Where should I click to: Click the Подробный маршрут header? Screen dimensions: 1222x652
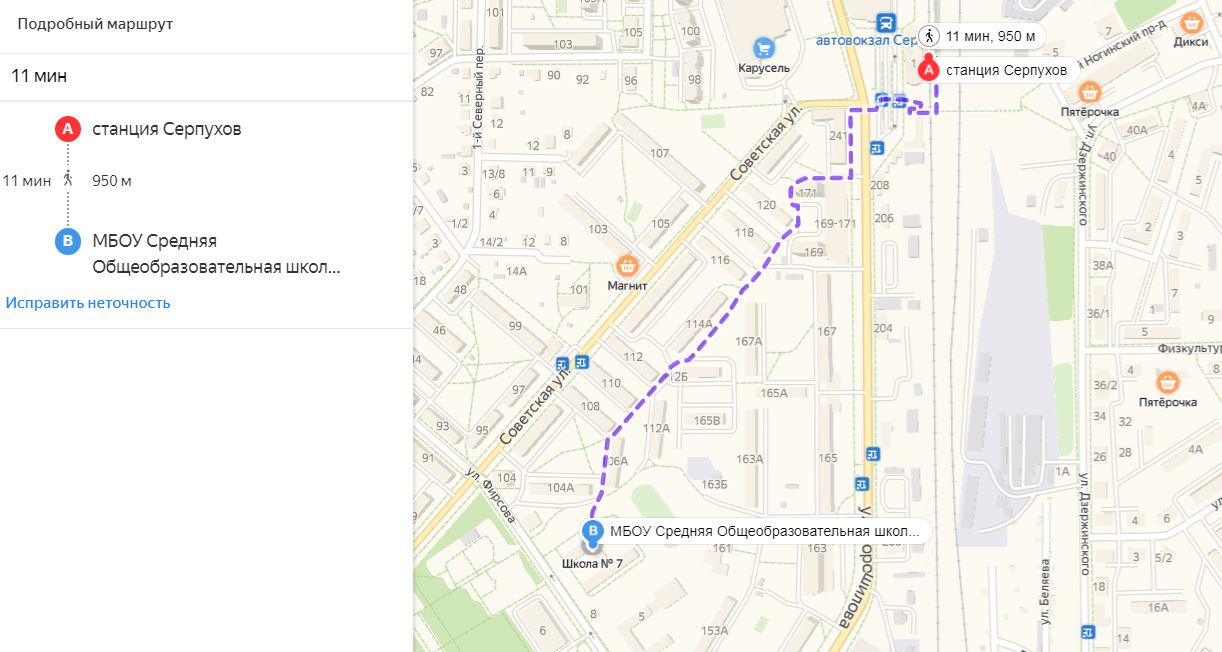95,24
